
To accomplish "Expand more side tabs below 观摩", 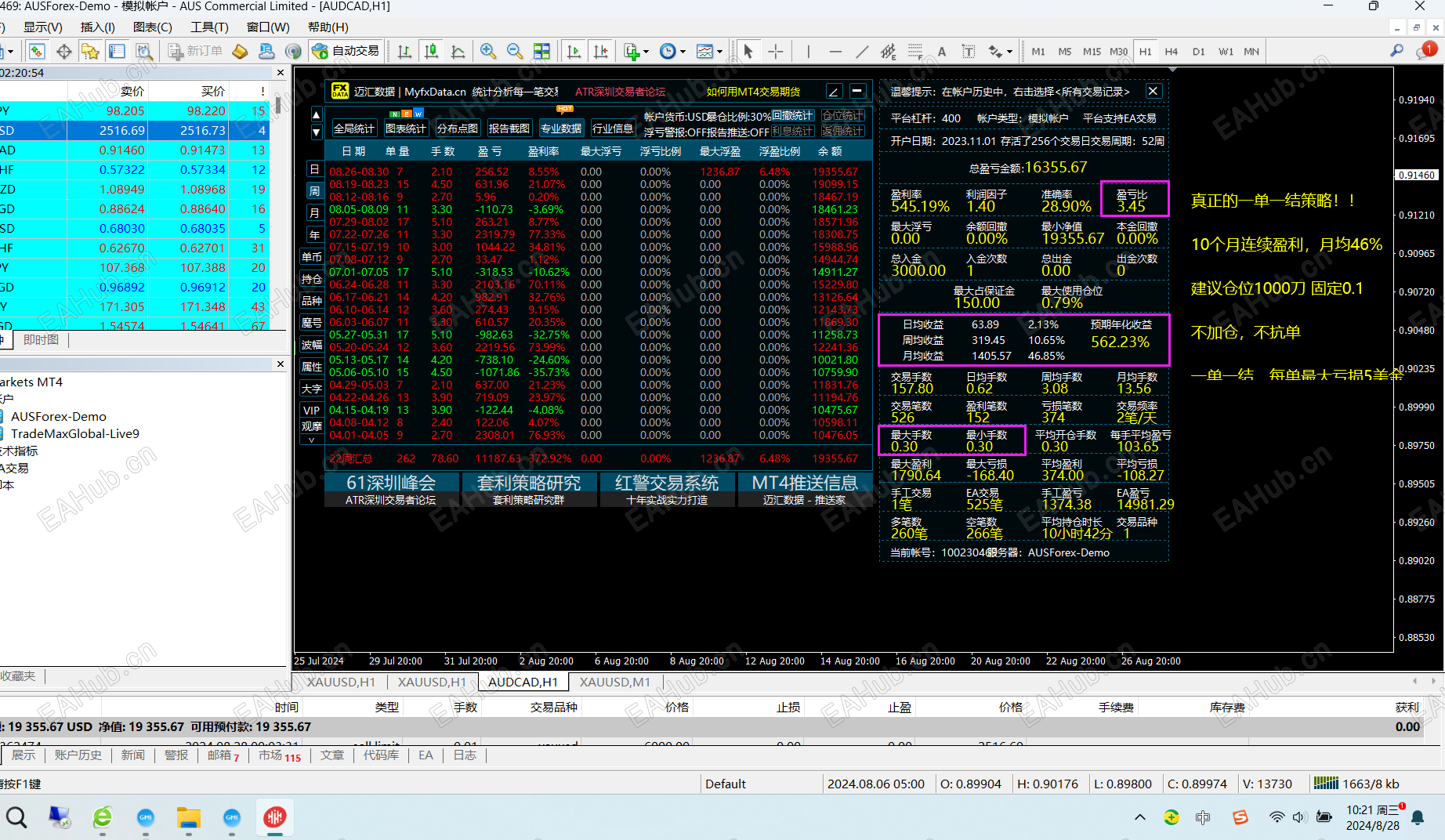I will [x=312, y=440].
